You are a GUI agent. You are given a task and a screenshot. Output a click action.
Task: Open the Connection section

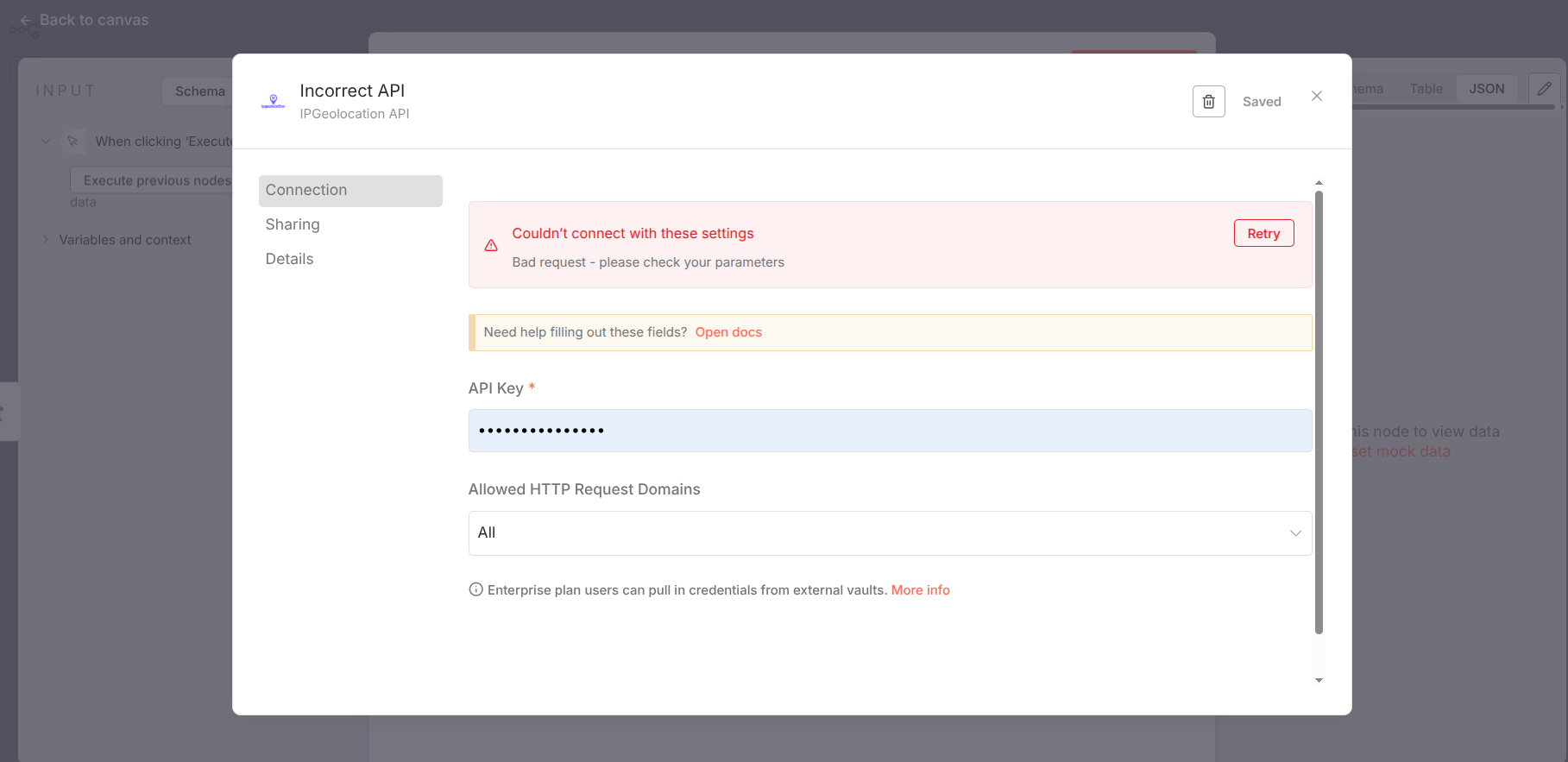point(349,191)
